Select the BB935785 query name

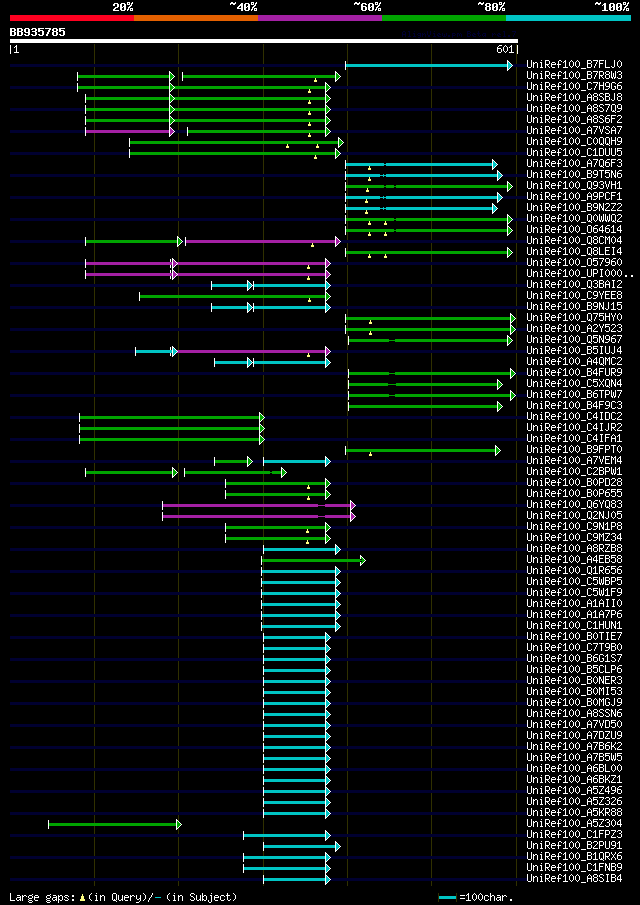(37, 32)
